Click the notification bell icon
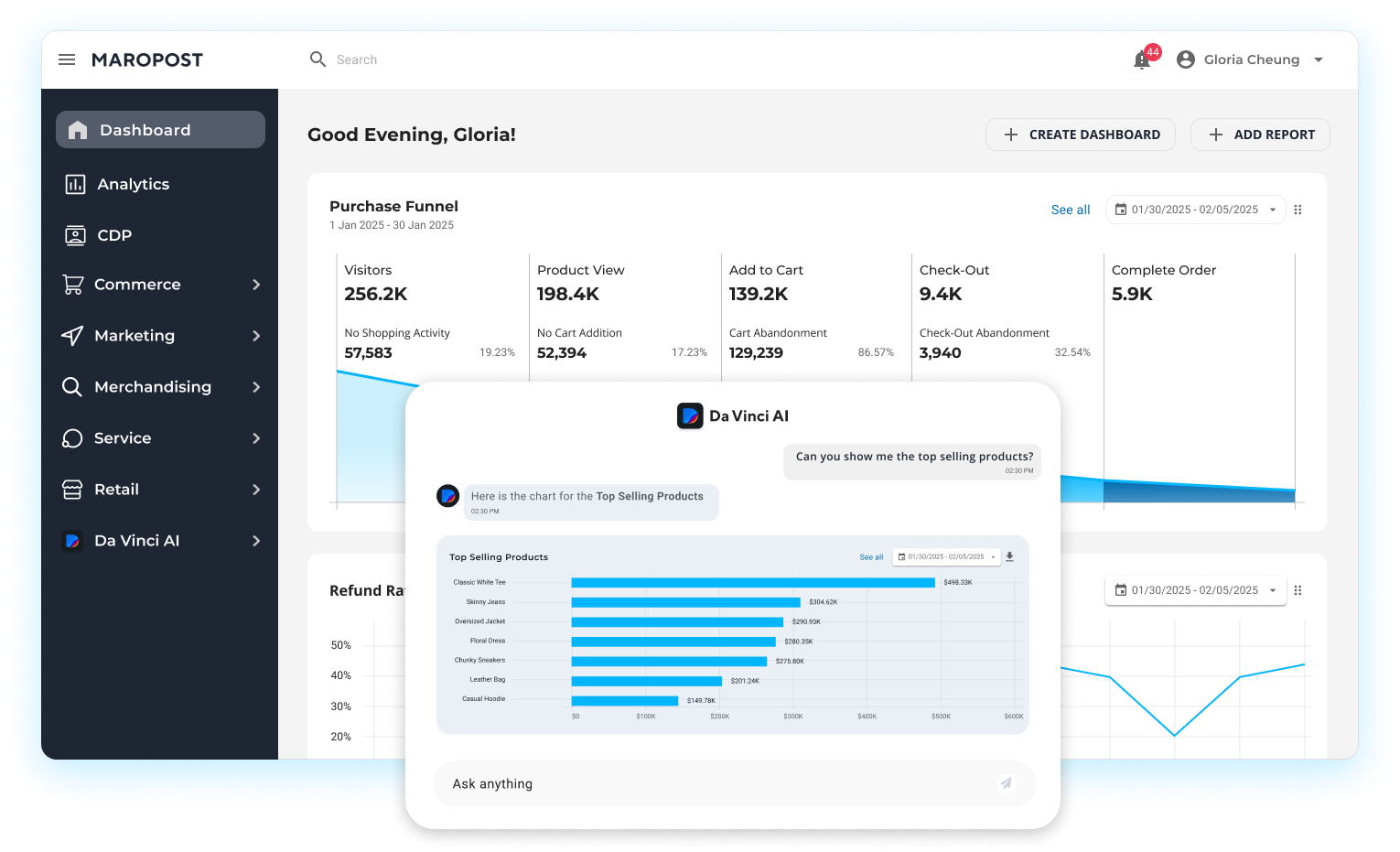This screenshot has width=1400, height=852. coord(1142,60)
